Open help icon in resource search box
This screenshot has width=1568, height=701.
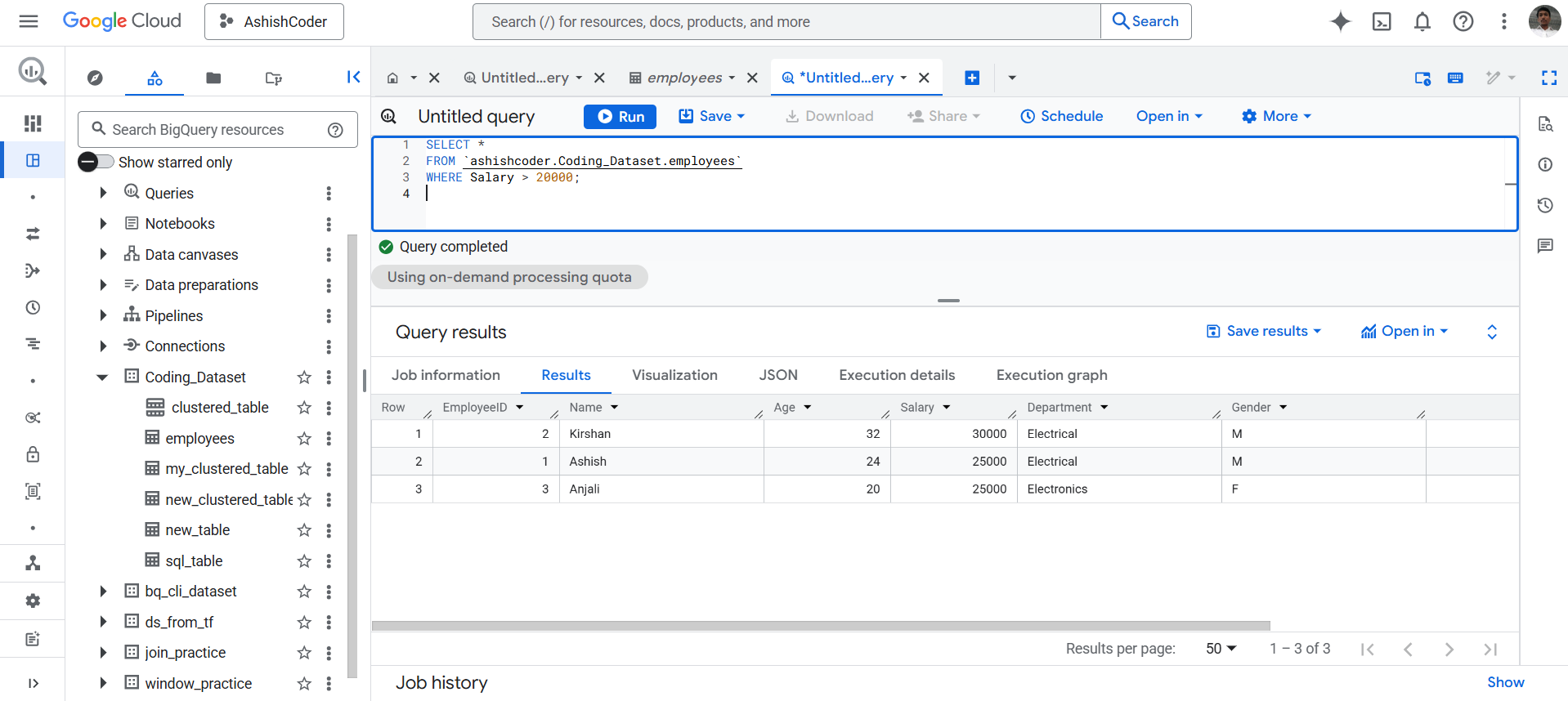coord(335,130)
